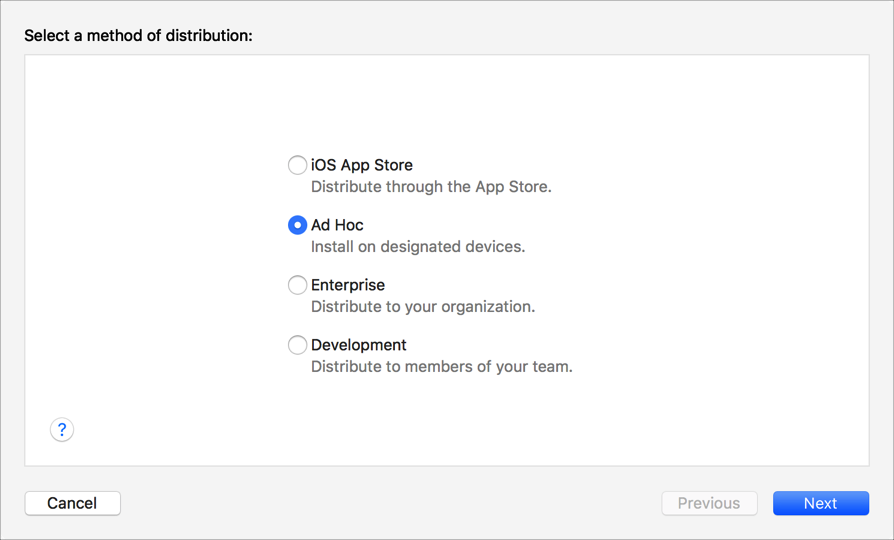This screenshot has width=894, height=540.
Task: Click 'Distribute to members of your team.' text
Action: [x=442, y=367]
